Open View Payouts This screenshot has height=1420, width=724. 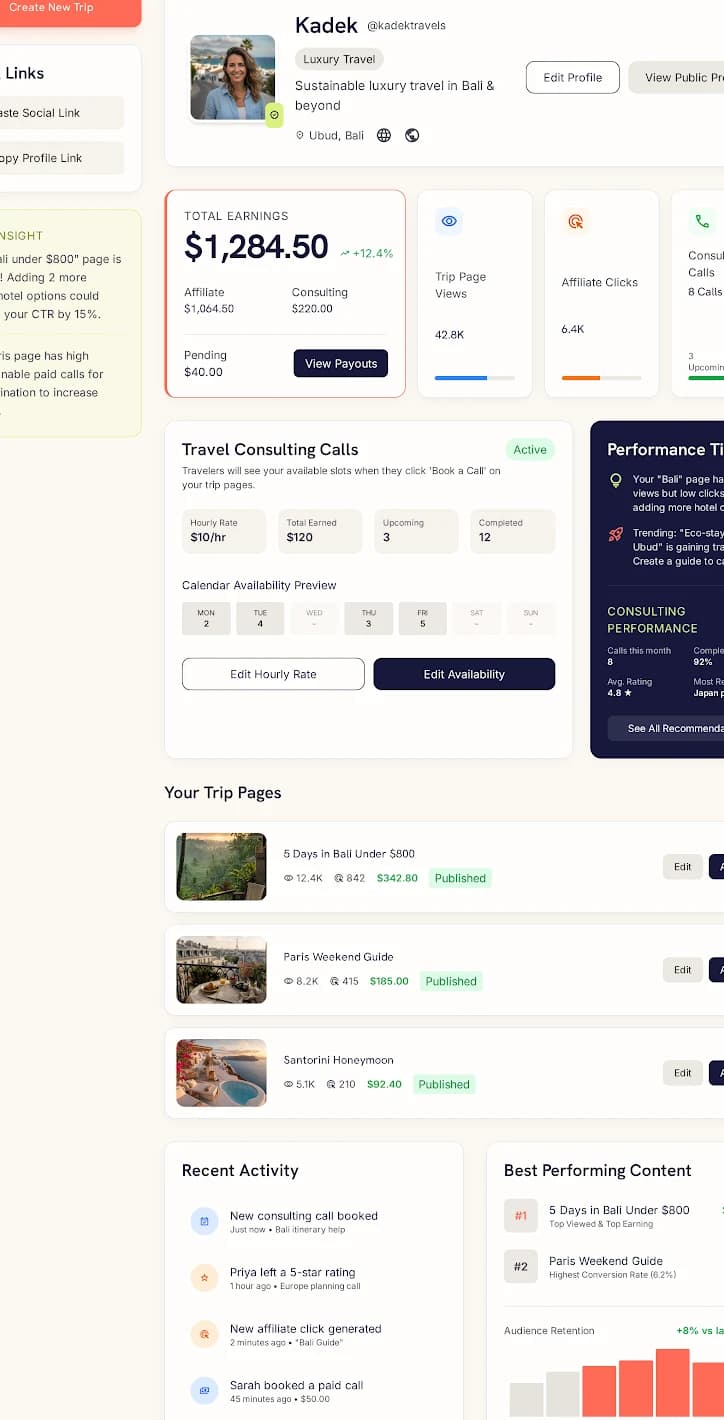point(341,363)
